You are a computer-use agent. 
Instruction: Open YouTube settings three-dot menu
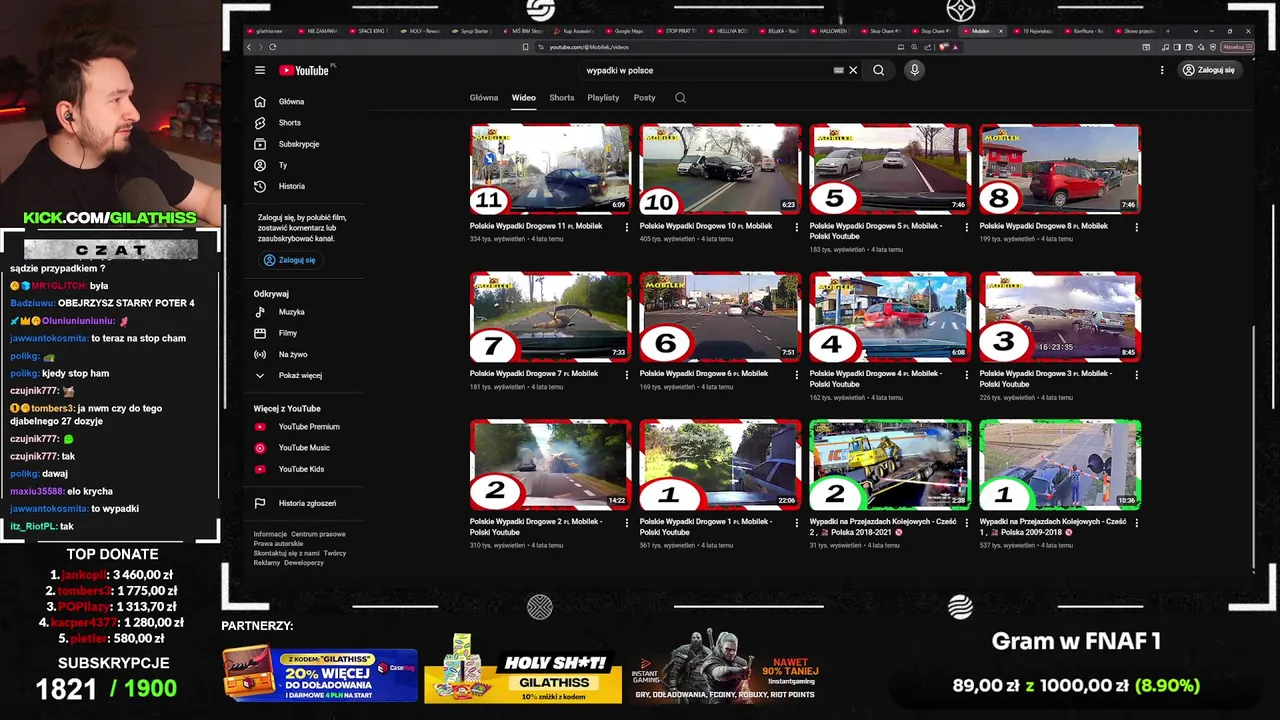1162,70
